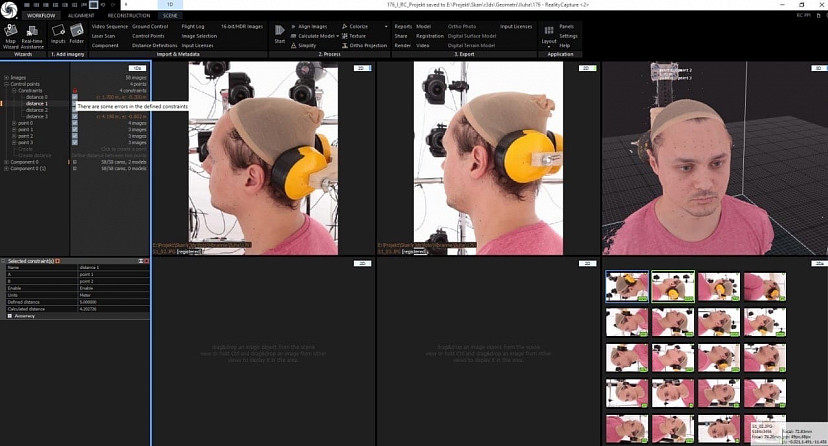Collapse the Control points tree node
Screen dimensions: 828x446
click(x=6, y=84)
